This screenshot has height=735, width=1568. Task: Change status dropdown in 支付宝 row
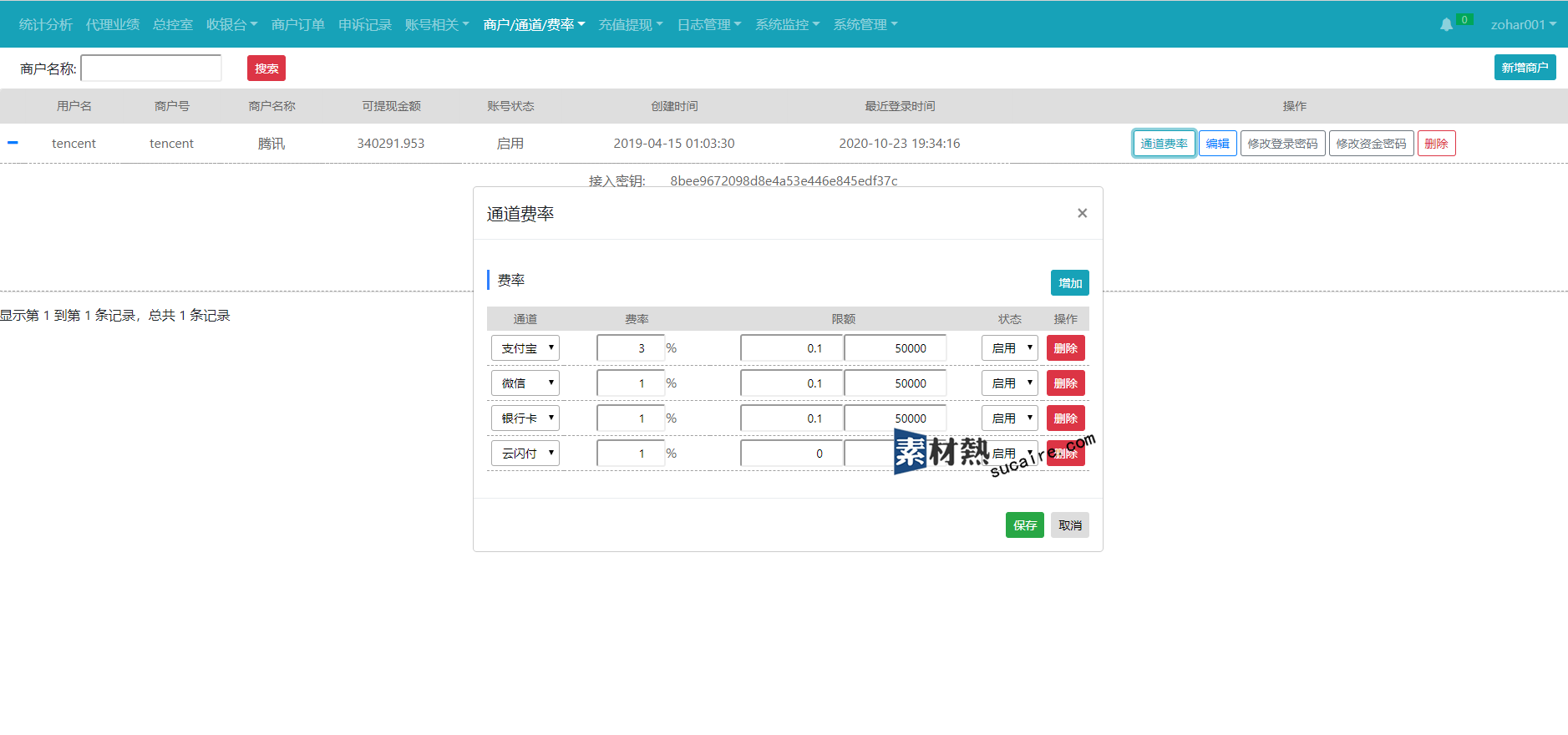1010,348
